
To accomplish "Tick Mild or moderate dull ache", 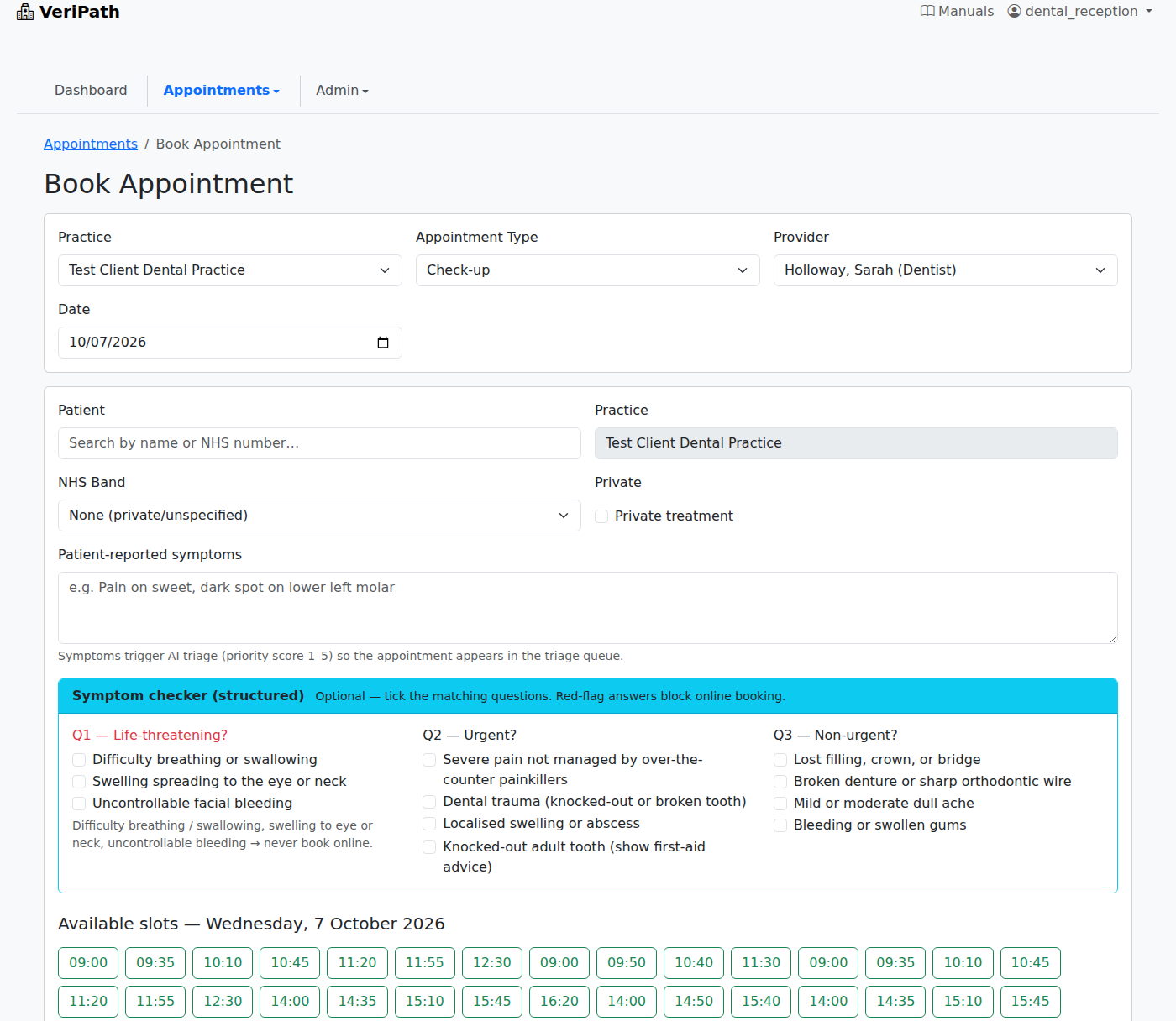I will coord(780,804).
